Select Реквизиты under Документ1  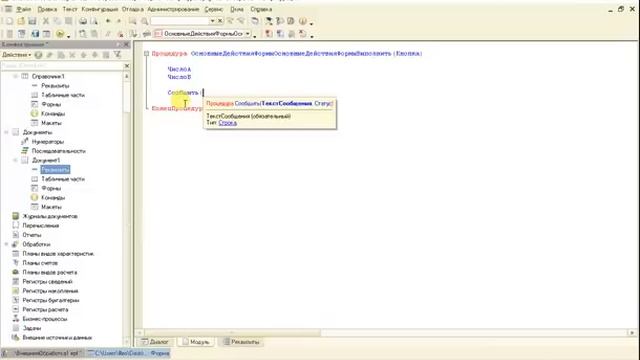pos(55,170)
